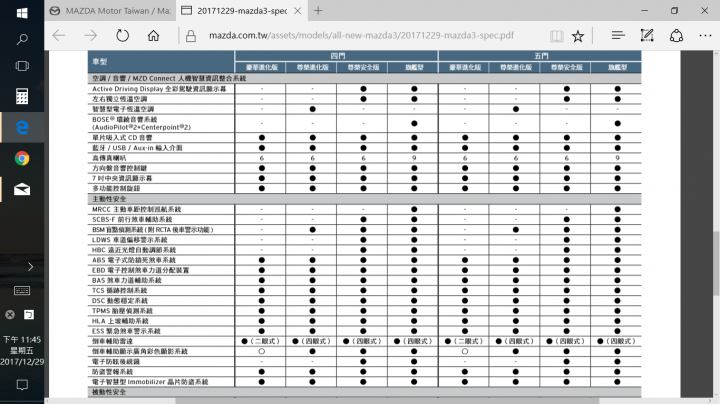720x404 pixels.
Task: Click the ABS row label
Action: click(x=134, y=260)
